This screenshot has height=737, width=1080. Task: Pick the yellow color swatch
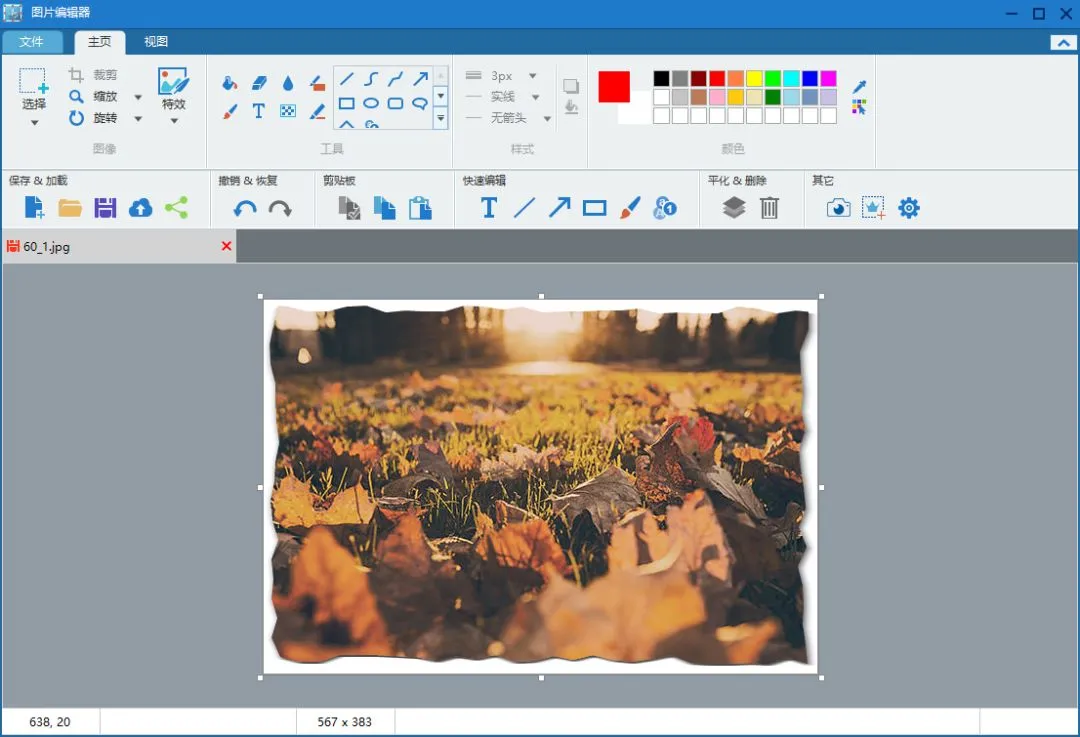tap(754, 79)
